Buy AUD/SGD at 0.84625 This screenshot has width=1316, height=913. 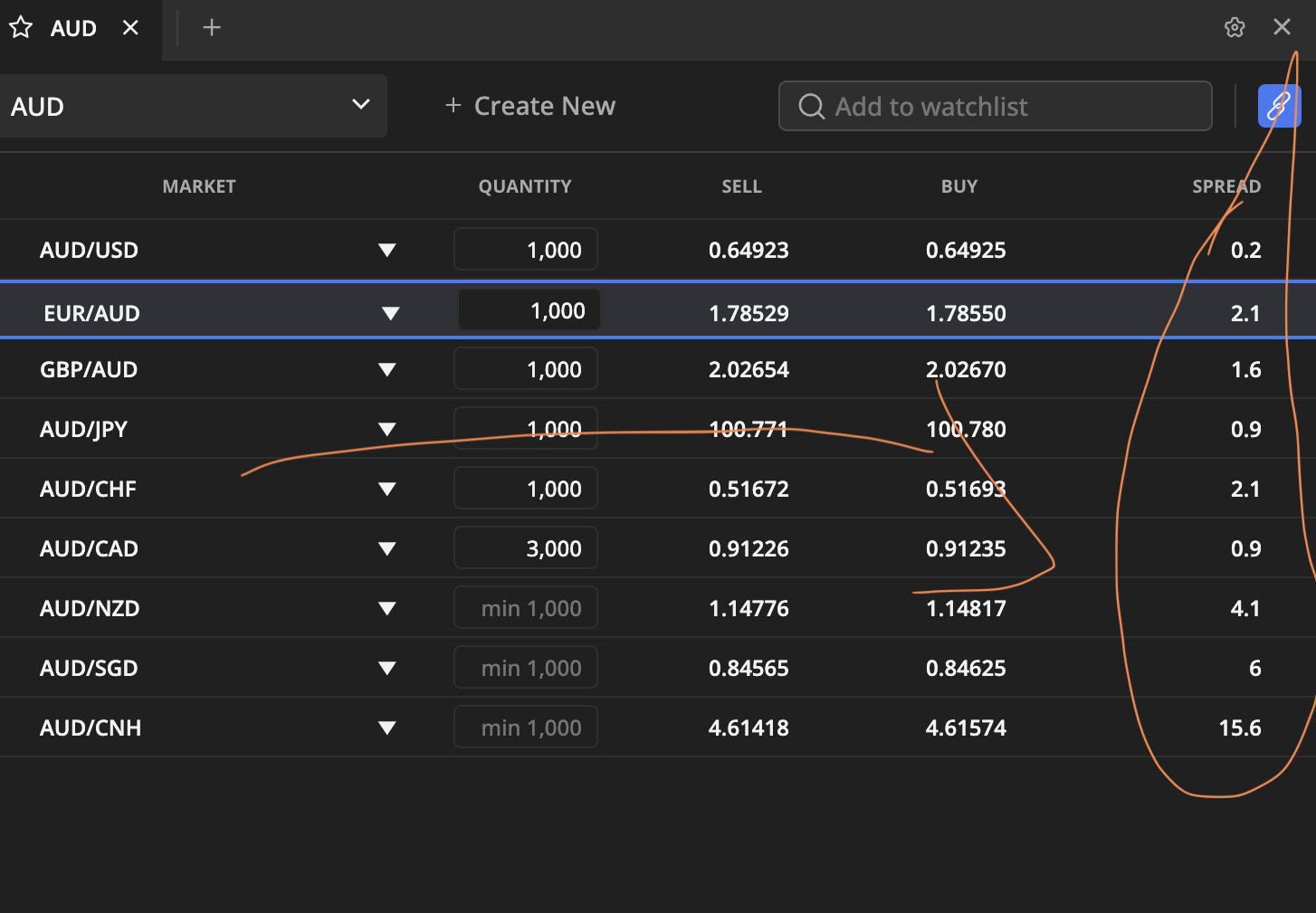point(966,668)
